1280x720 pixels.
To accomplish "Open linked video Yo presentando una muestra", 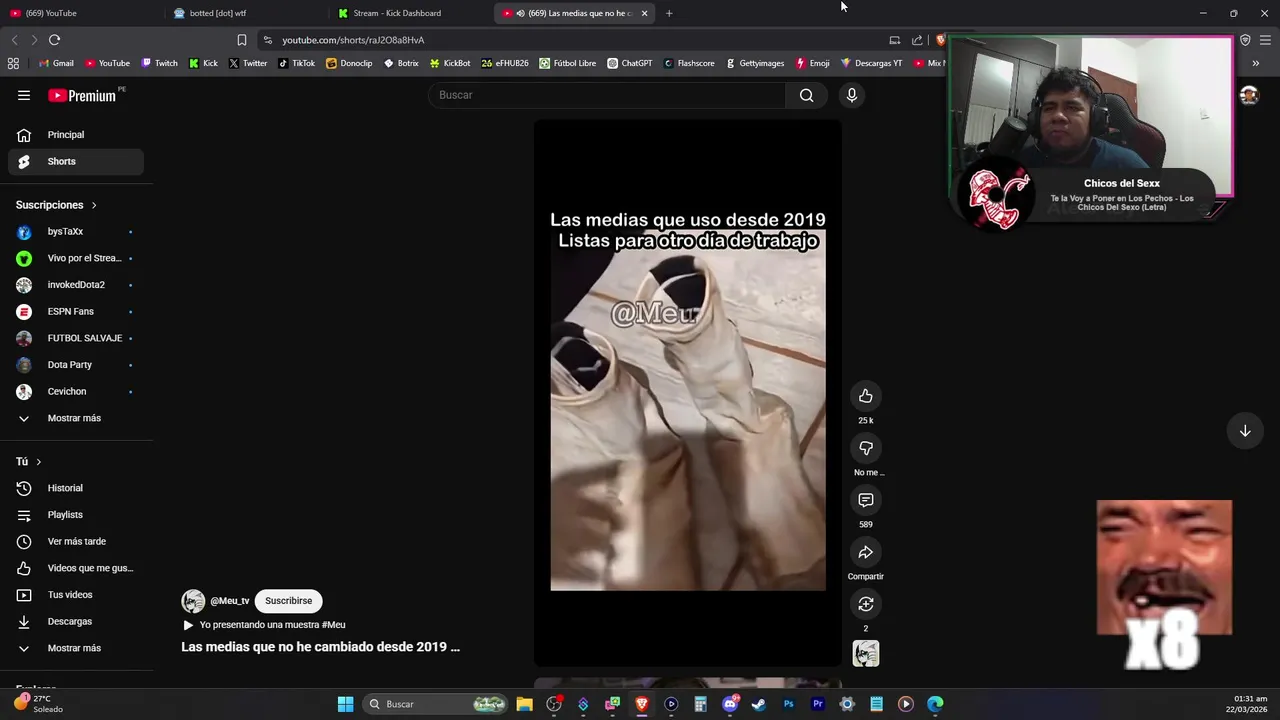I will 264,625.
